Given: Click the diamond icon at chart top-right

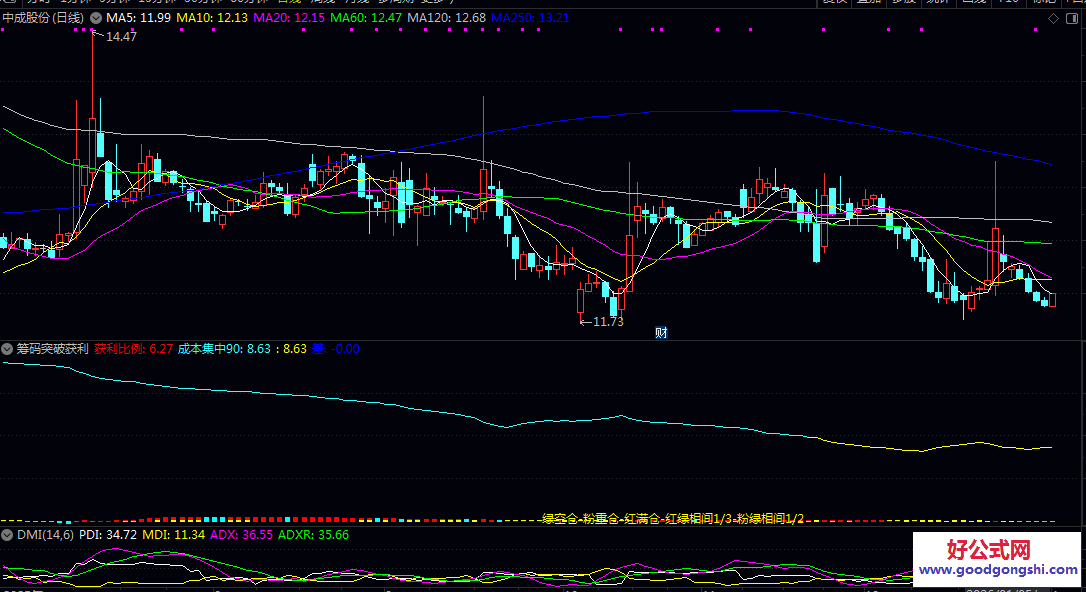Looking at the screenshot, I should (1053, 19).
